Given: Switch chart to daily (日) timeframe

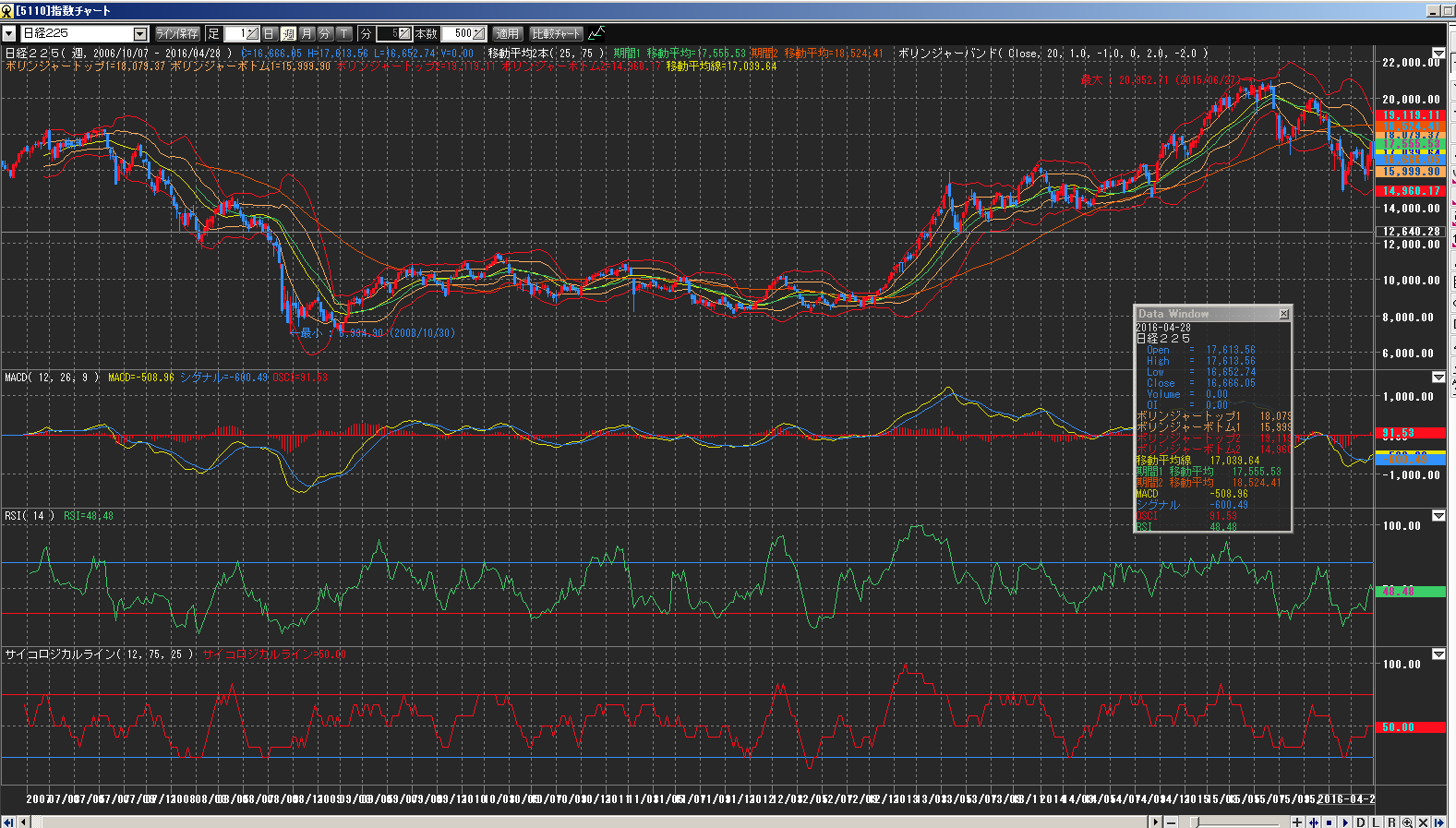Looking at the screenshot, I should tap(270, 33).
